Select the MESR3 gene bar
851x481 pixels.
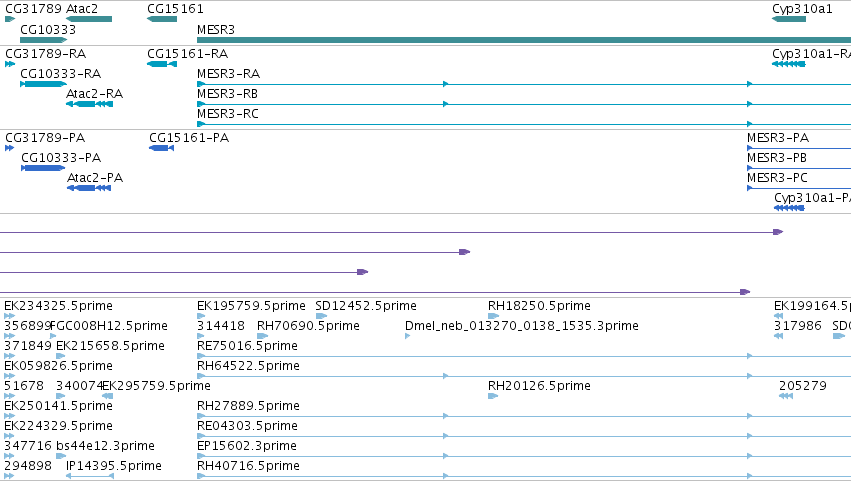[524, 40]
